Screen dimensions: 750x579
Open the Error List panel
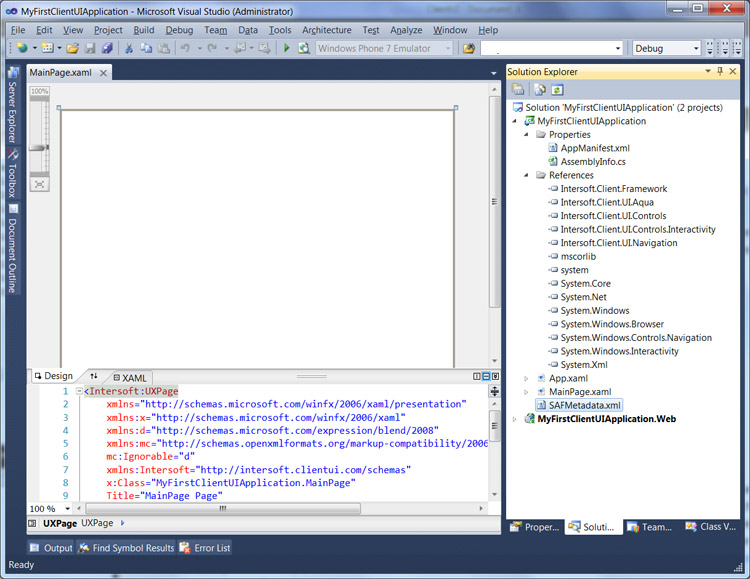click(x=206, y=548)
